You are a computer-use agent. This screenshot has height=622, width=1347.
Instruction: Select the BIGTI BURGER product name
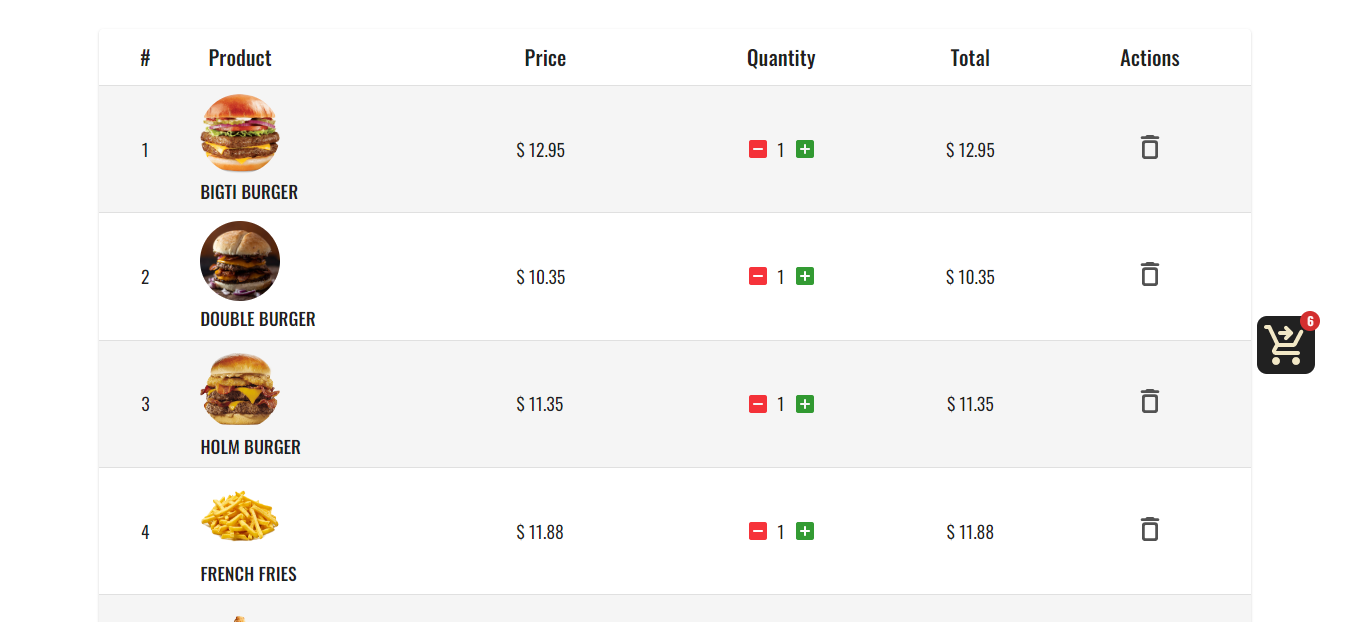point(249,191)
